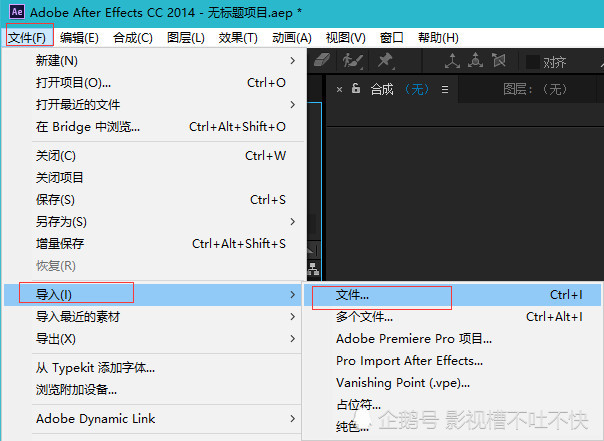Choose the World Axis mode icon
604x441 pixels.
pos(475,60)
